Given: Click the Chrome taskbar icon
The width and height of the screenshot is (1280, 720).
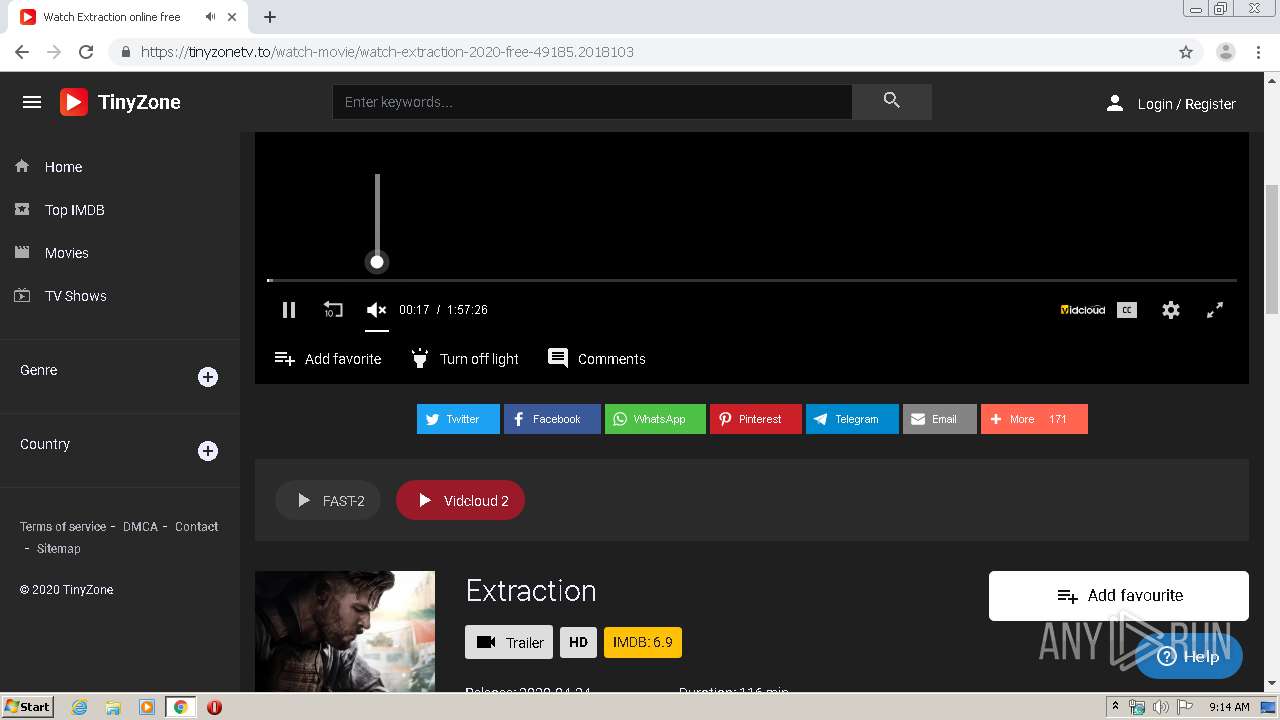Looking at the screenshot, I should [x=180, y=707].
